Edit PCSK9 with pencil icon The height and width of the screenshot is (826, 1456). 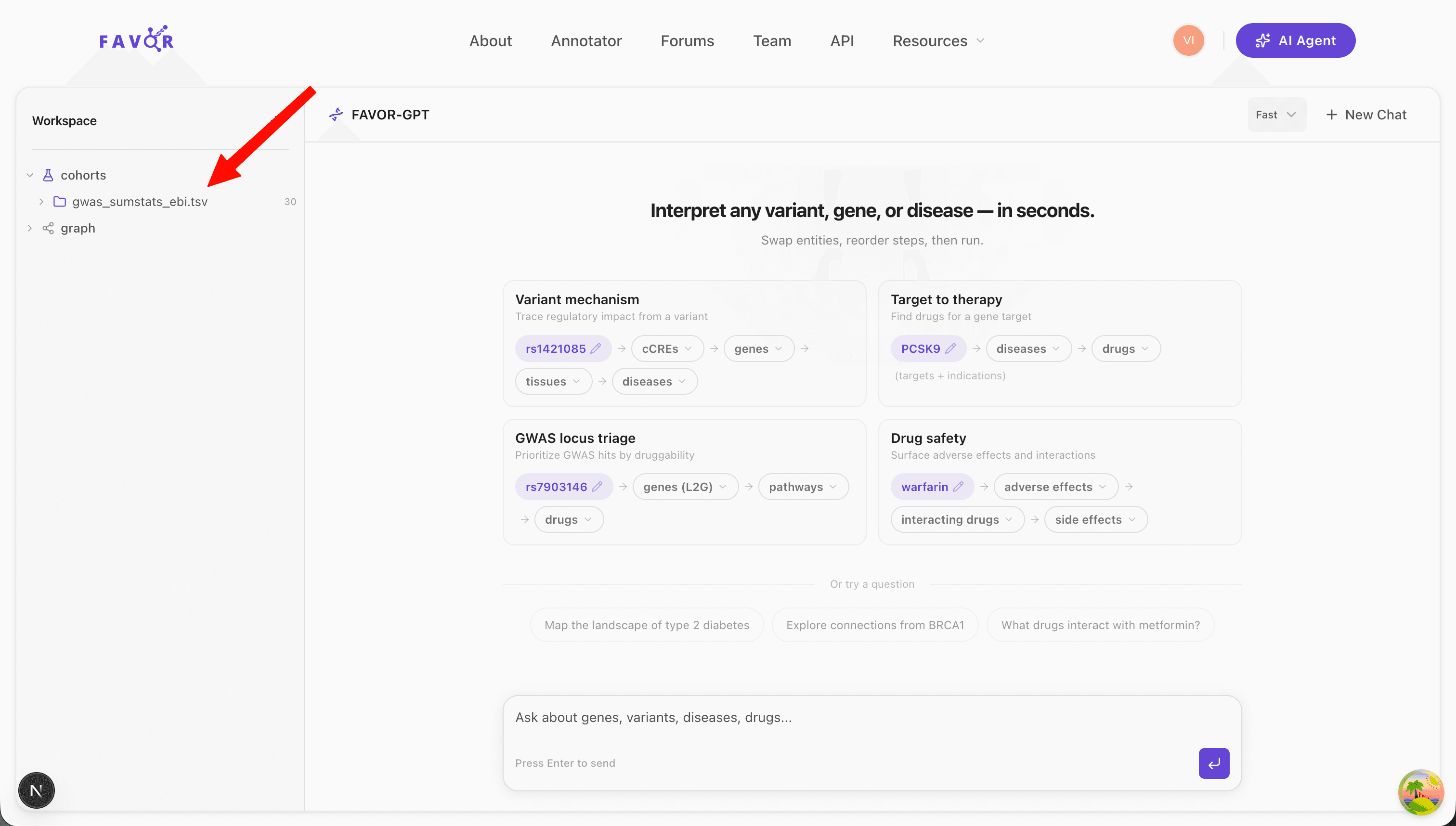950,348
